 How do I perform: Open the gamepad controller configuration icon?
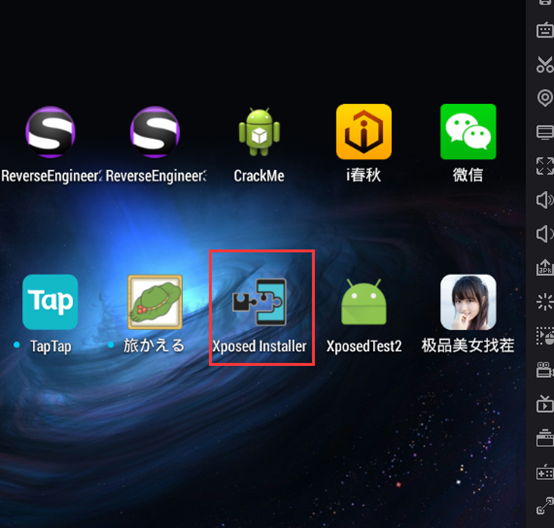pyautogui.click(x=545, y=473)
